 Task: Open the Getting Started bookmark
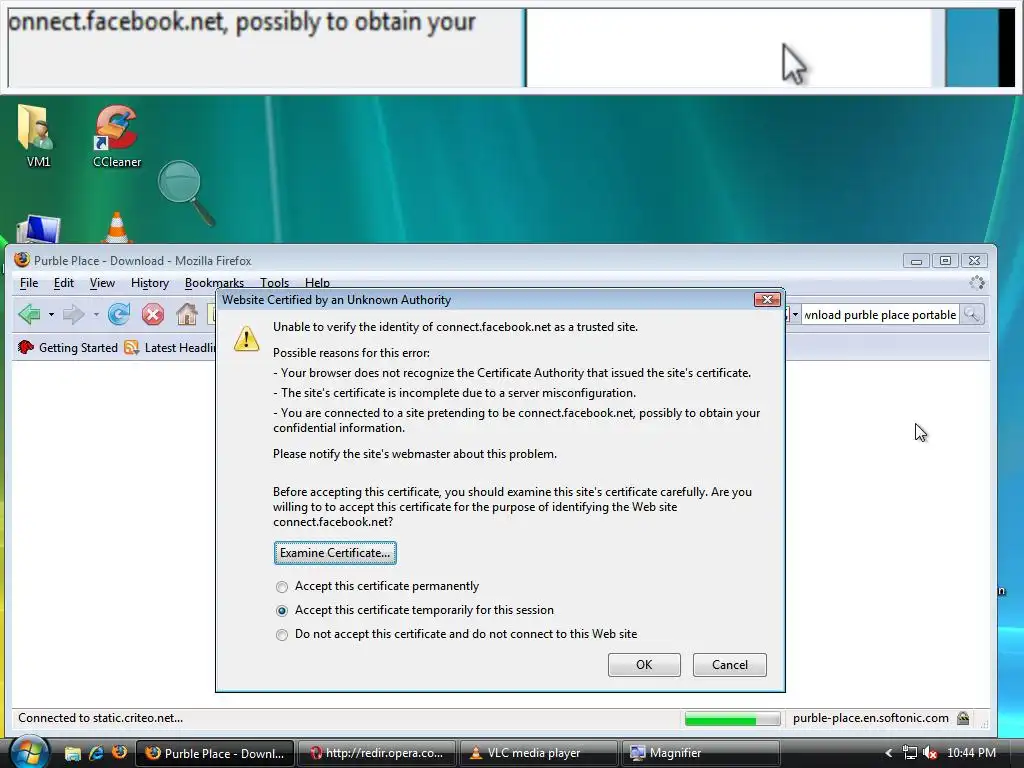point(67,347)
